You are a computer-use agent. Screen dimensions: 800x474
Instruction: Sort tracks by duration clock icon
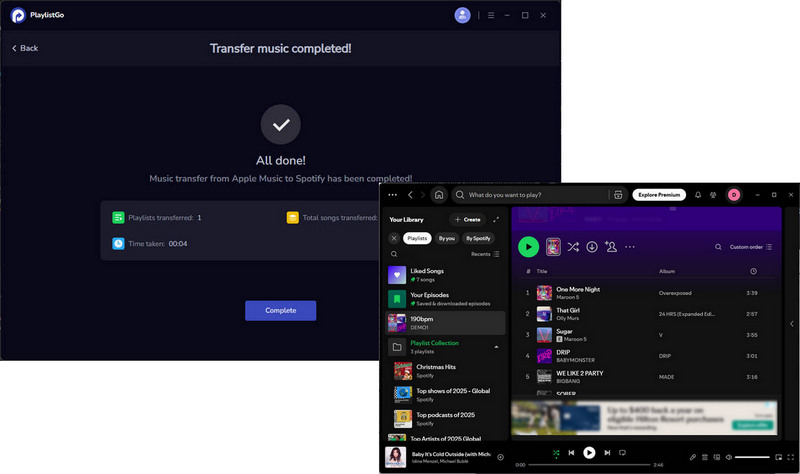[x=753, y=271]
